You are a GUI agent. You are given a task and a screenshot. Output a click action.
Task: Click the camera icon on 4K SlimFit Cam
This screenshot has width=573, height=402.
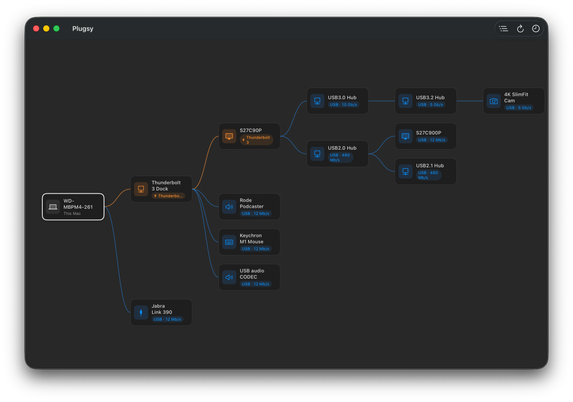tap(494, 101)
